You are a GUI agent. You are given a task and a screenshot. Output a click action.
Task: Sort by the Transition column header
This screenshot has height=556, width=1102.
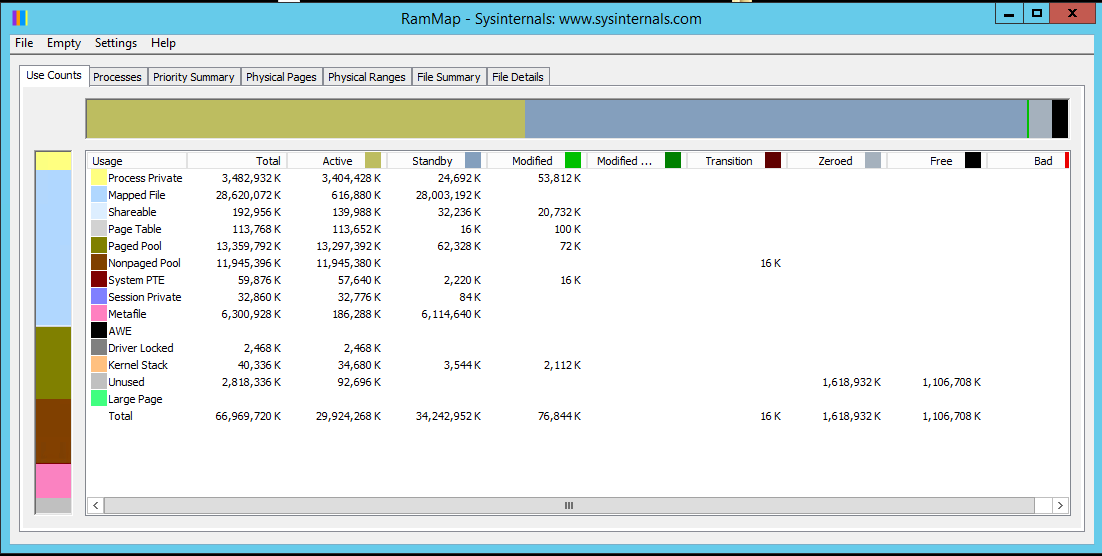(x=736, y=161)
